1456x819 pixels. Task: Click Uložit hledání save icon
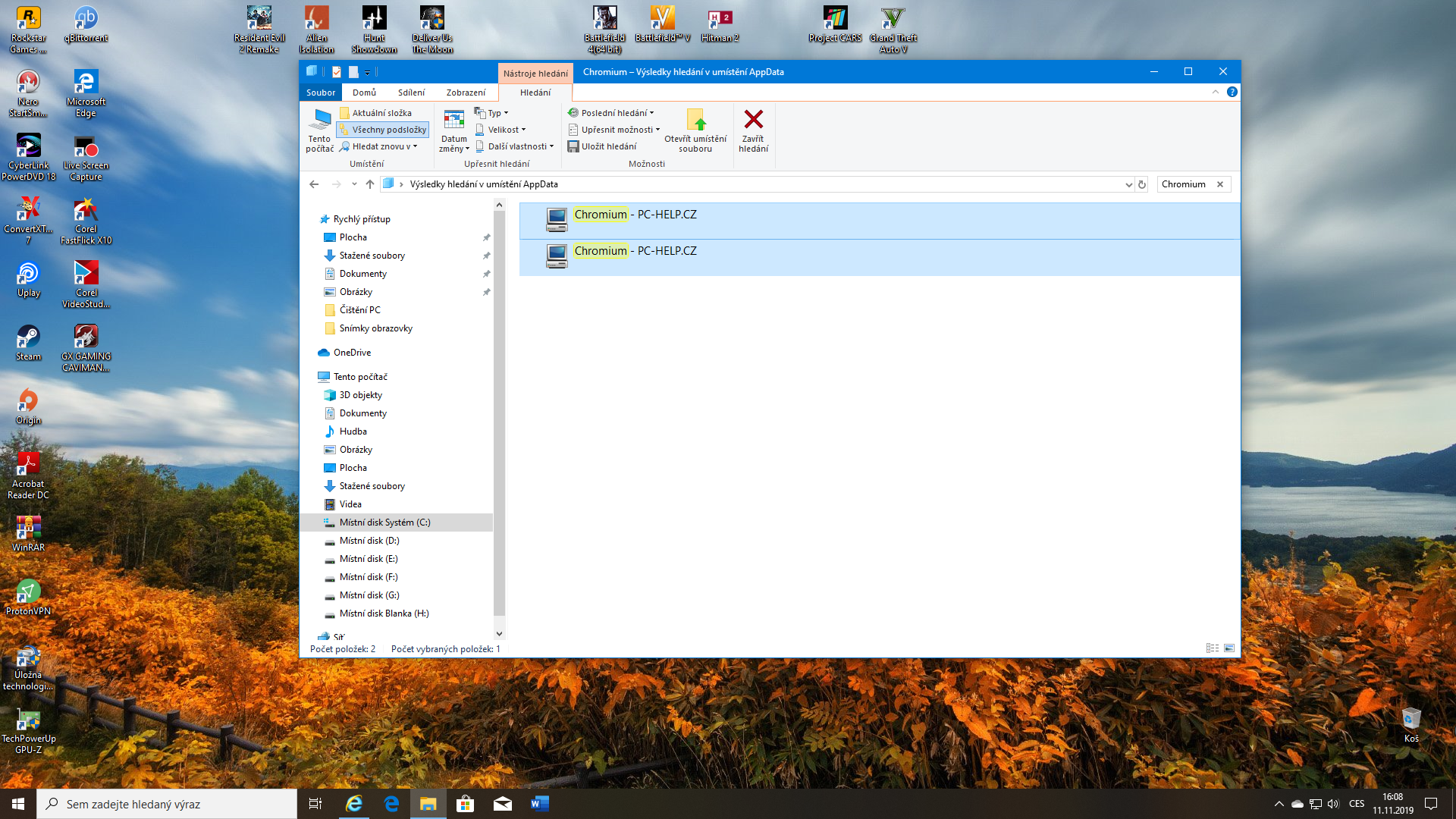tap(574, 146)
